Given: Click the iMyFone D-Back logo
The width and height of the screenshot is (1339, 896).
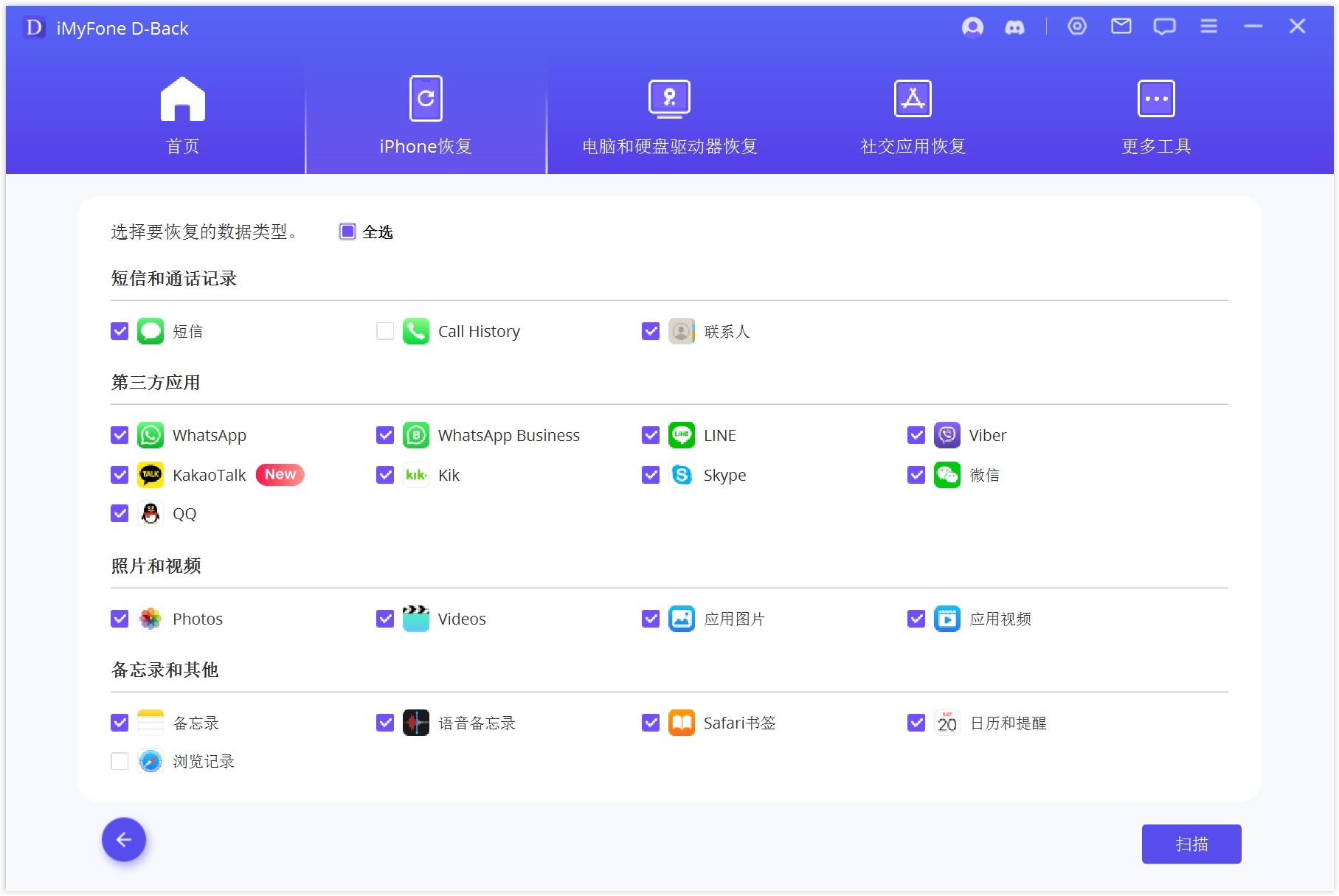Looking at the screenshot, I should (34, 28).
